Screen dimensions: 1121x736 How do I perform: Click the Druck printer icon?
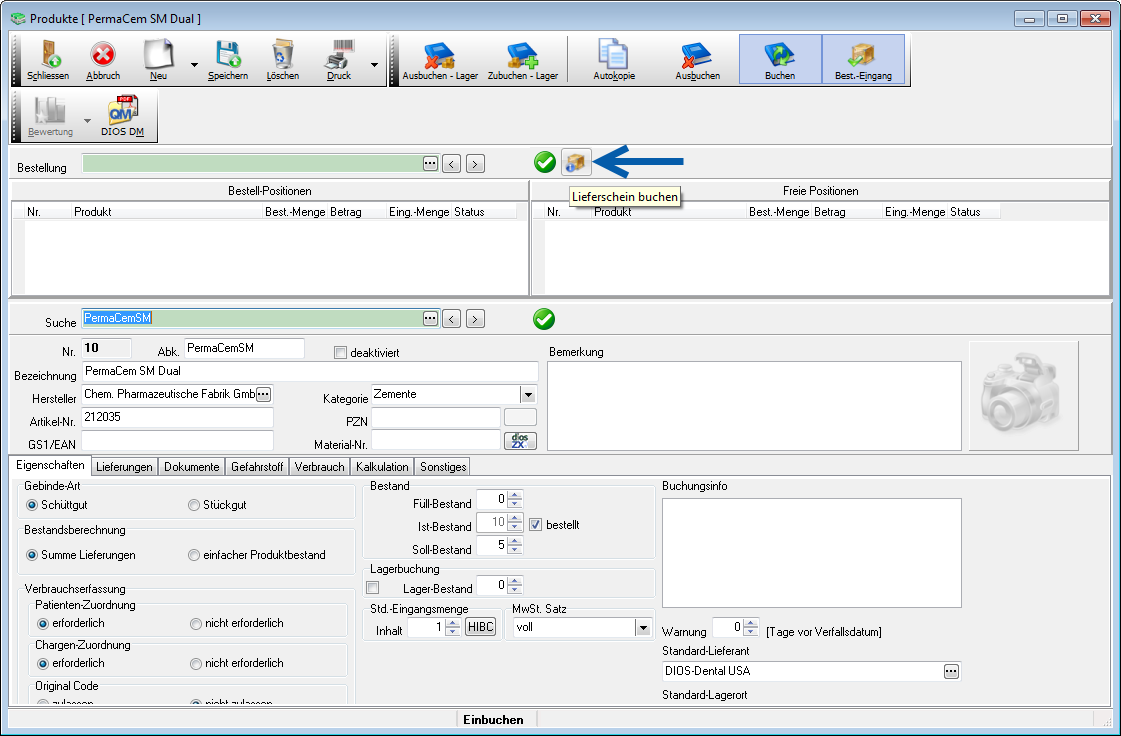(x=339, y=60)
